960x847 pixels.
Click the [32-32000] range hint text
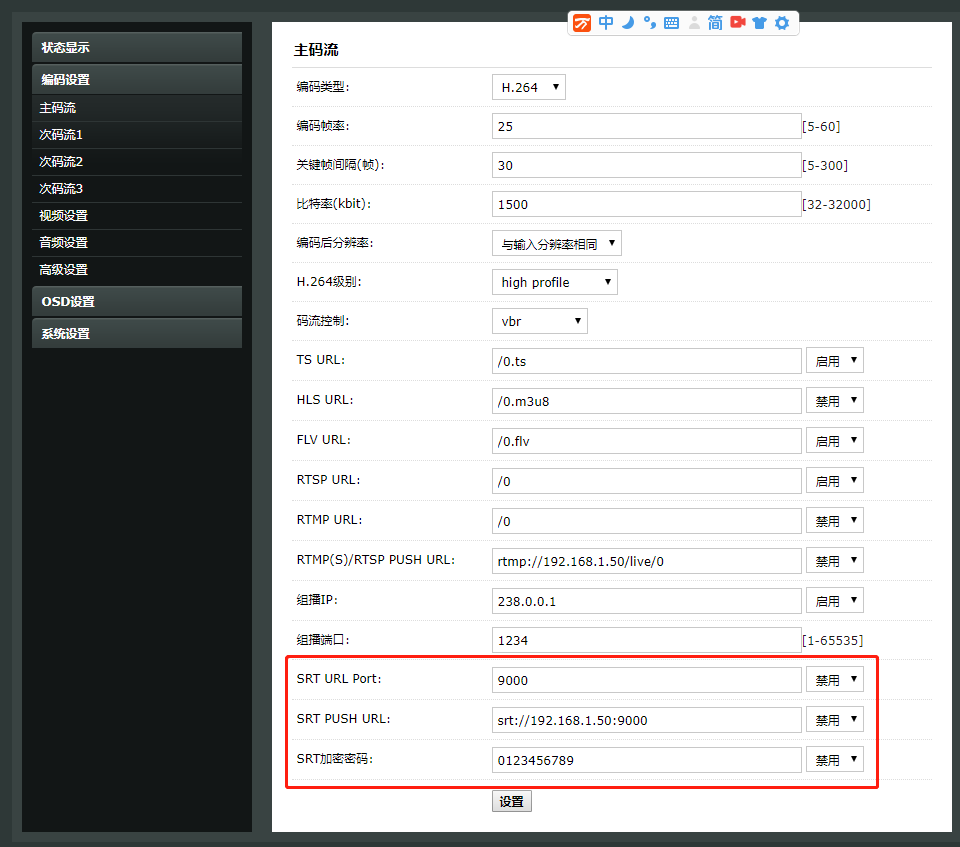click(836, 205)
